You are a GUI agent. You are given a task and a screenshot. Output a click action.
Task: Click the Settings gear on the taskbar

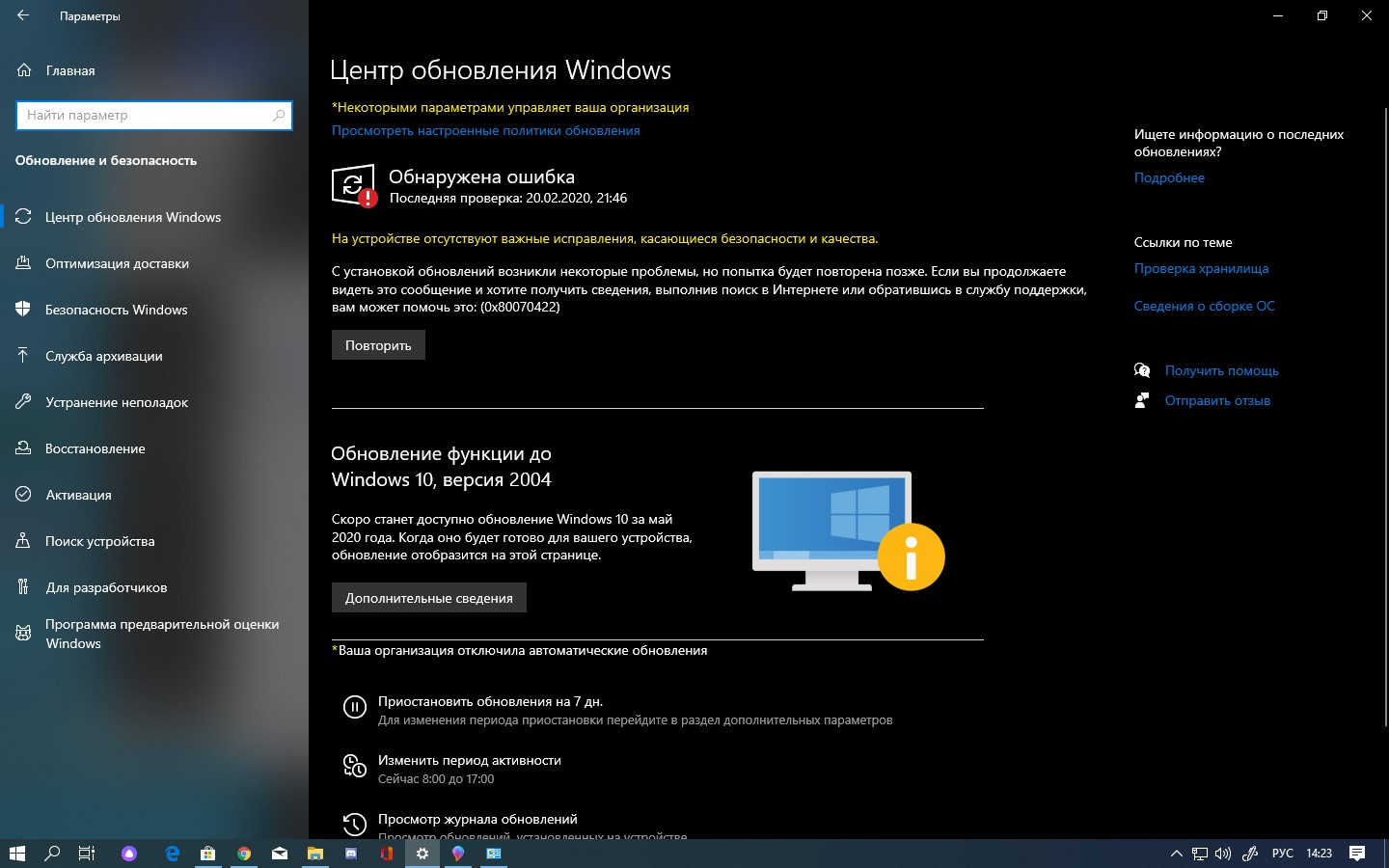point(422,854)
